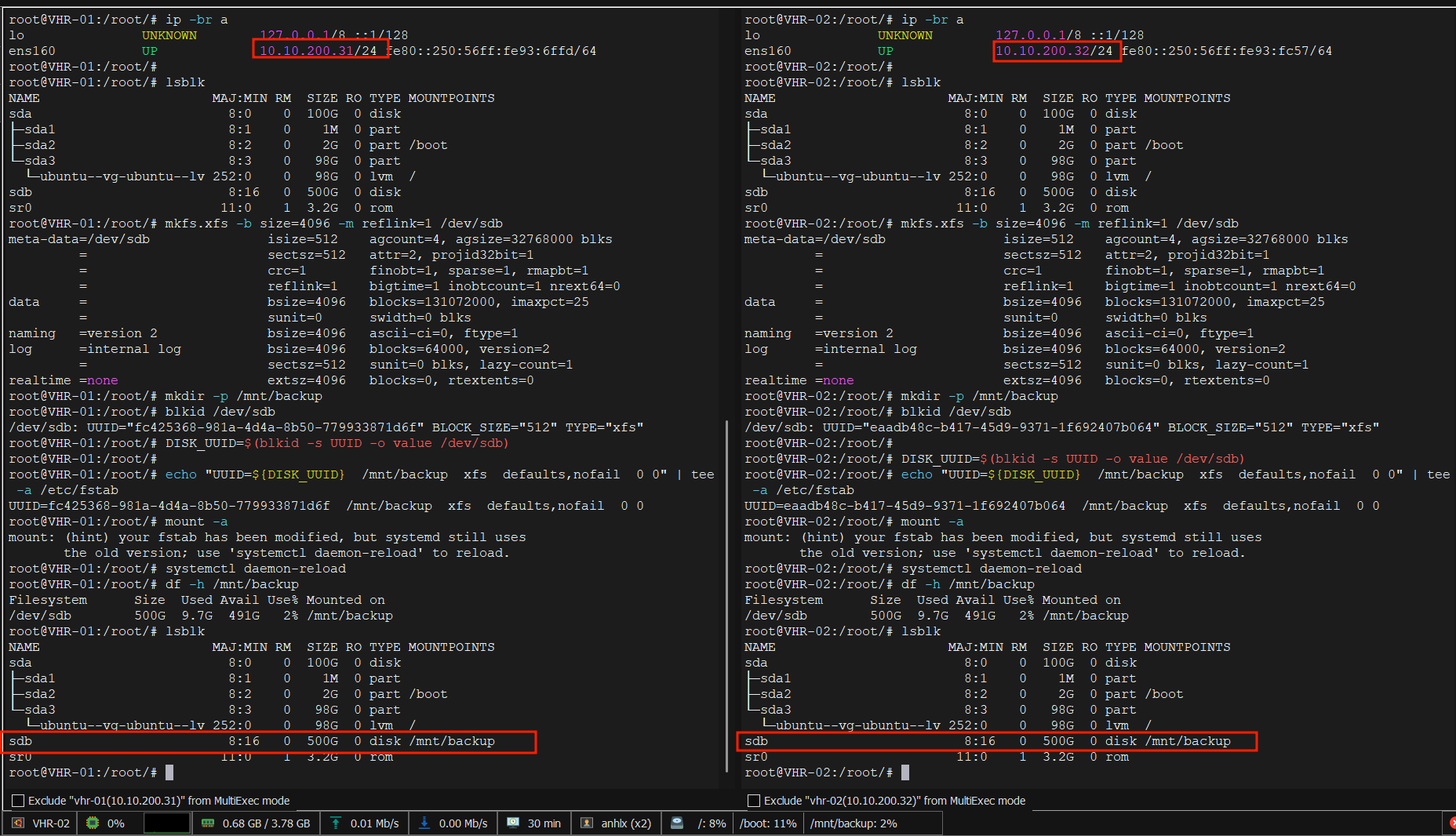Click the mount -a command in VHR-02
Image resolution: width=1456 pixels, height=836 pixels.
click(x=932, y=522)
